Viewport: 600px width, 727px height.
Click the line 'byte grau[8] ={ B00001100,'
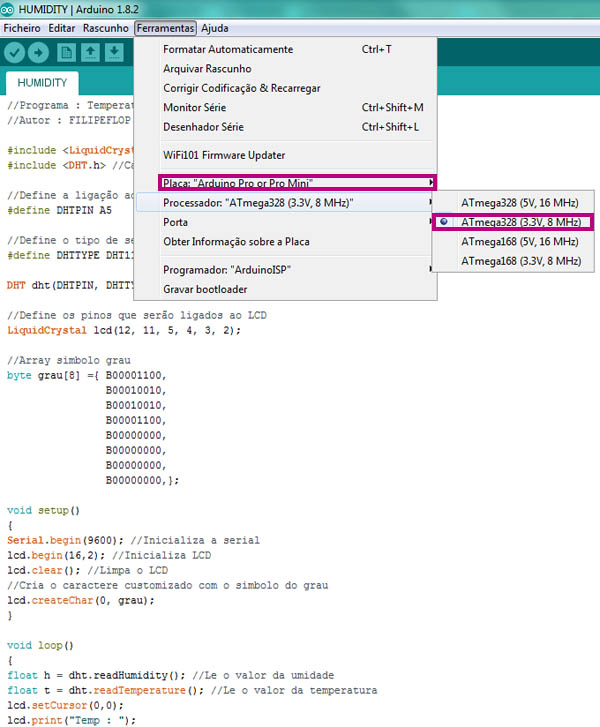click(87, 375)
